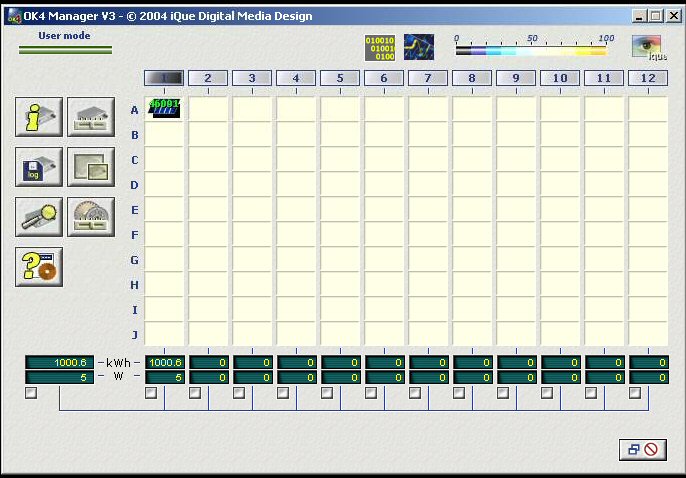The height and width of the screenshot is (478, 686).
Task: Toggle the checkbox below column 12
Action: pyautogui.click(x=635, y=394)
